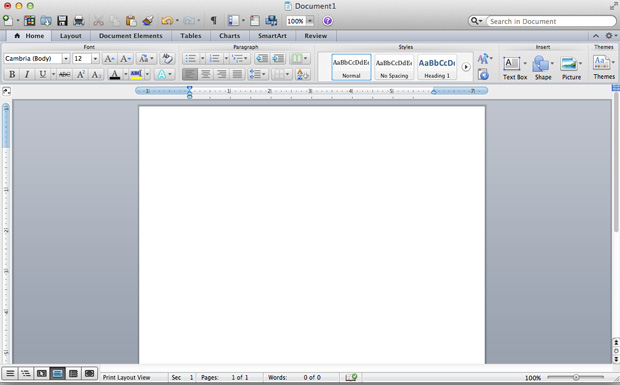Apply the No Spacing style
Image resolution: width=620 pixels, height=385 pixels.
[394, 67]
